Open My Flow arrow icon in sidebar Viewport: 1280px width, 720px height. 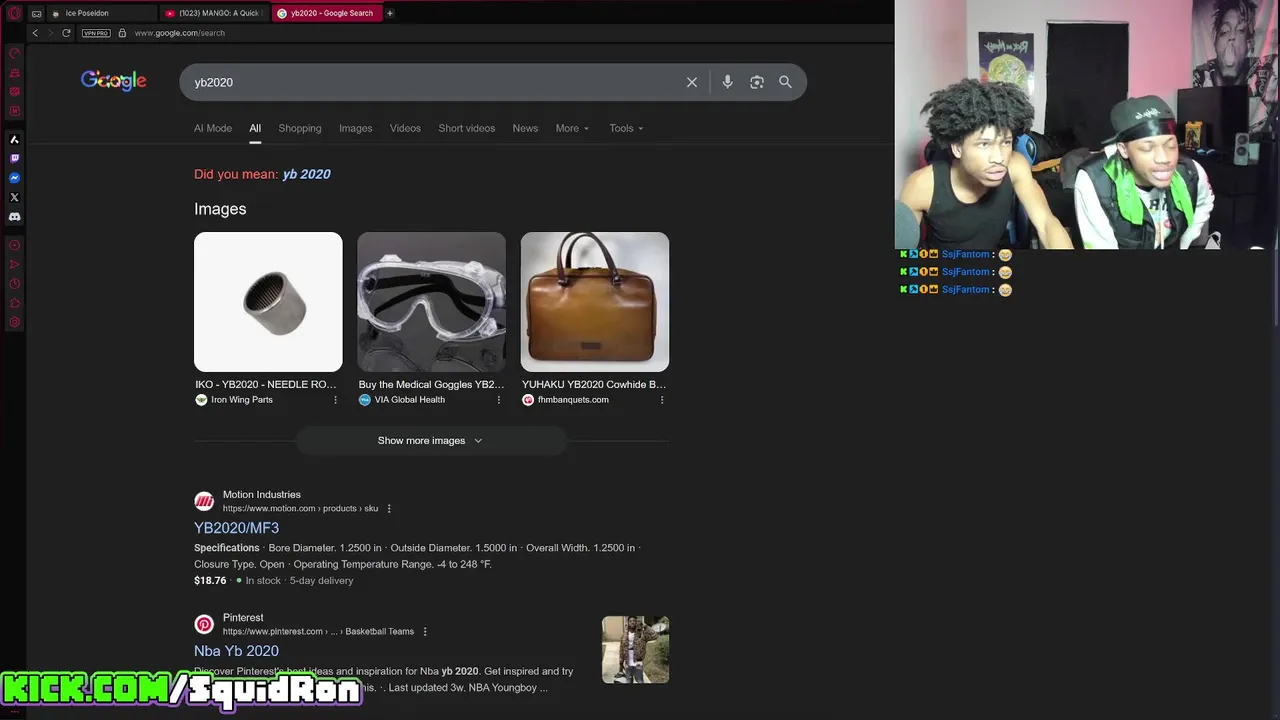coord(14,264)
